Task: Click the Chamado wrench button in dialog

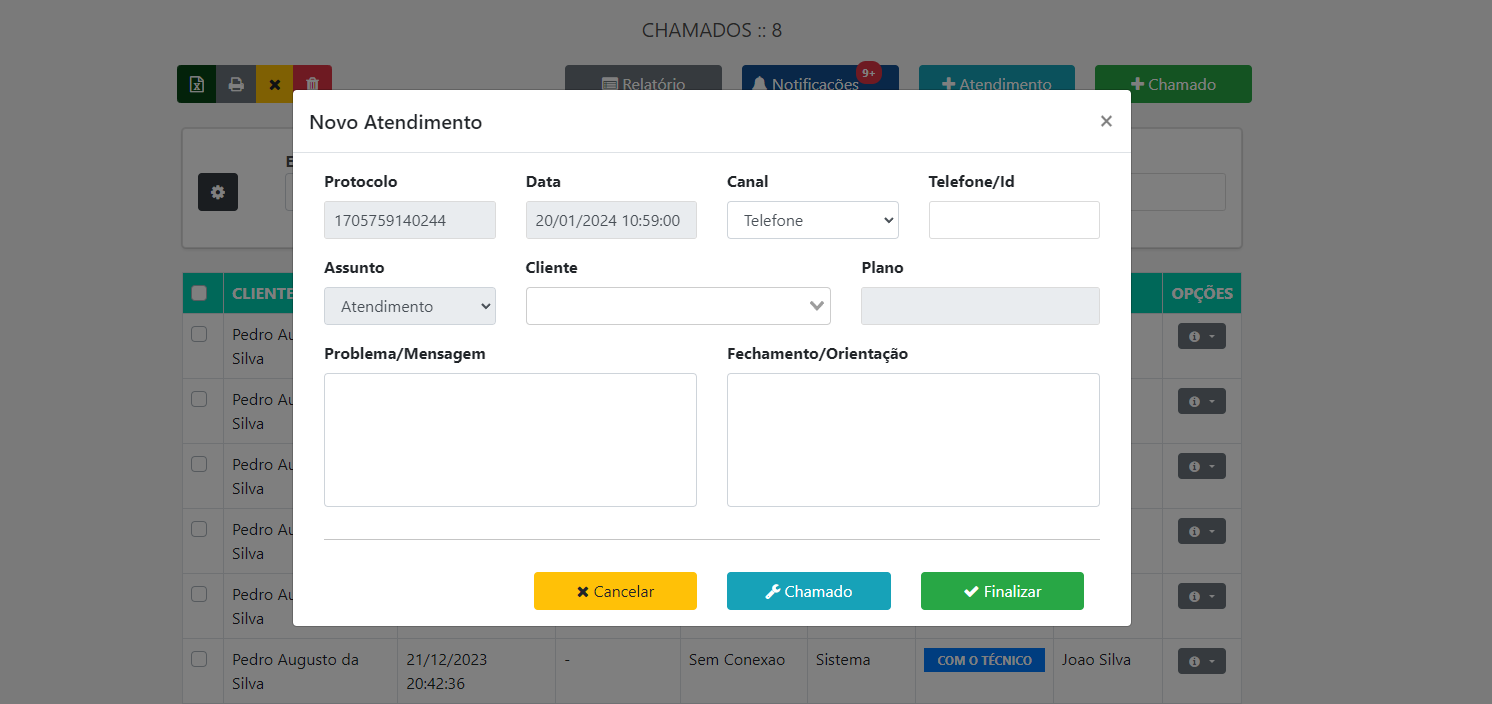Action: (808, 591)
